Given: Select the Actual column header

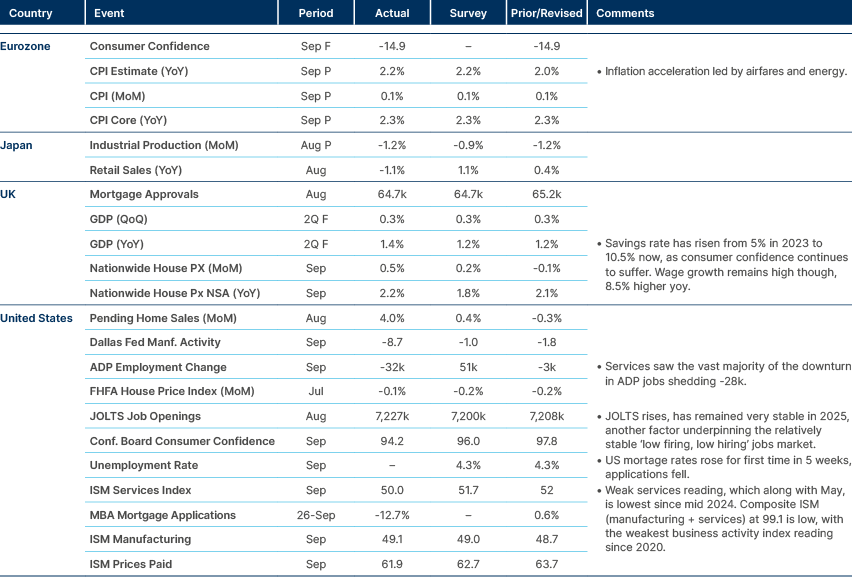Looking at the screenshot, I should tap(392, 12).
